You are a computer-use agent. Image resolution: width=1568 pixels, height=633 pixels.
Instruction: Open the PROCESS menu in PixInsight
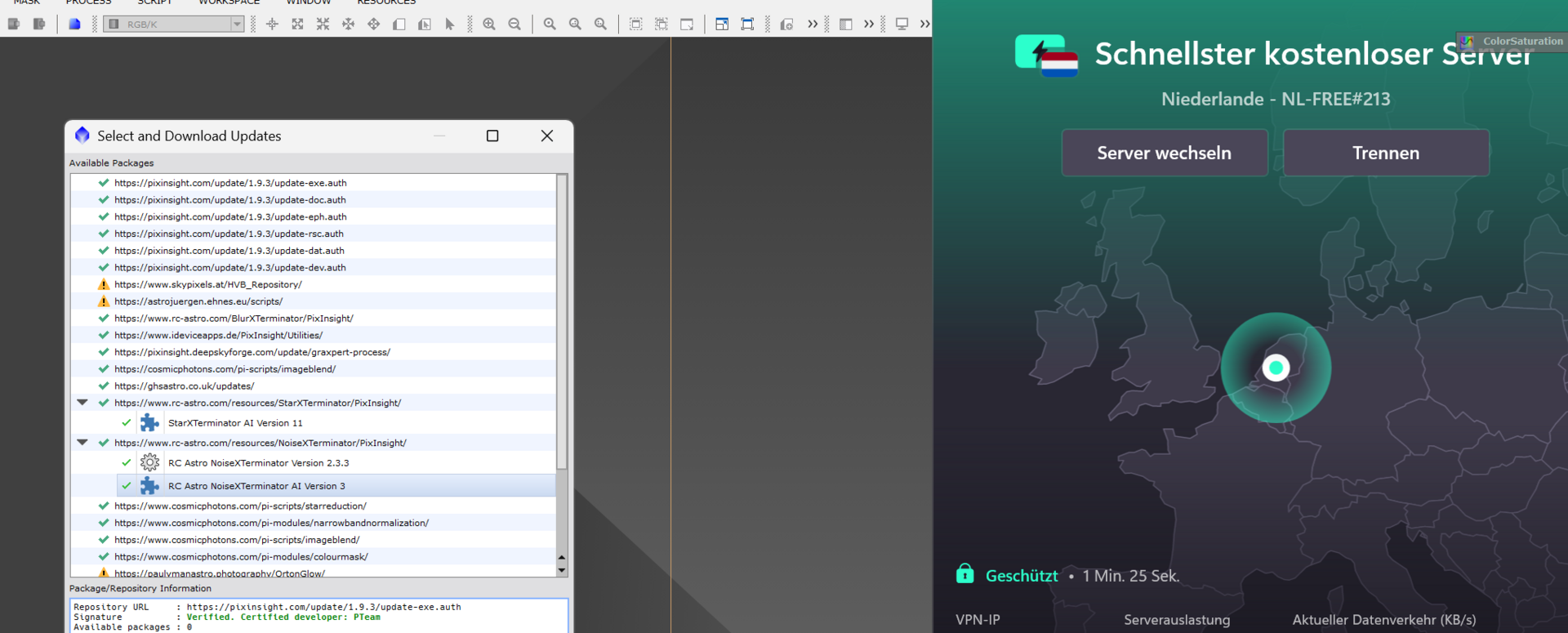coord(88,2)
